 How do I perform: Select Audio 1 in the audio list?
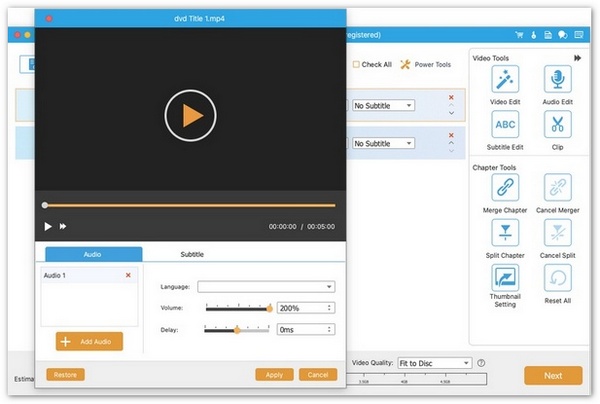tap(89, 275)
